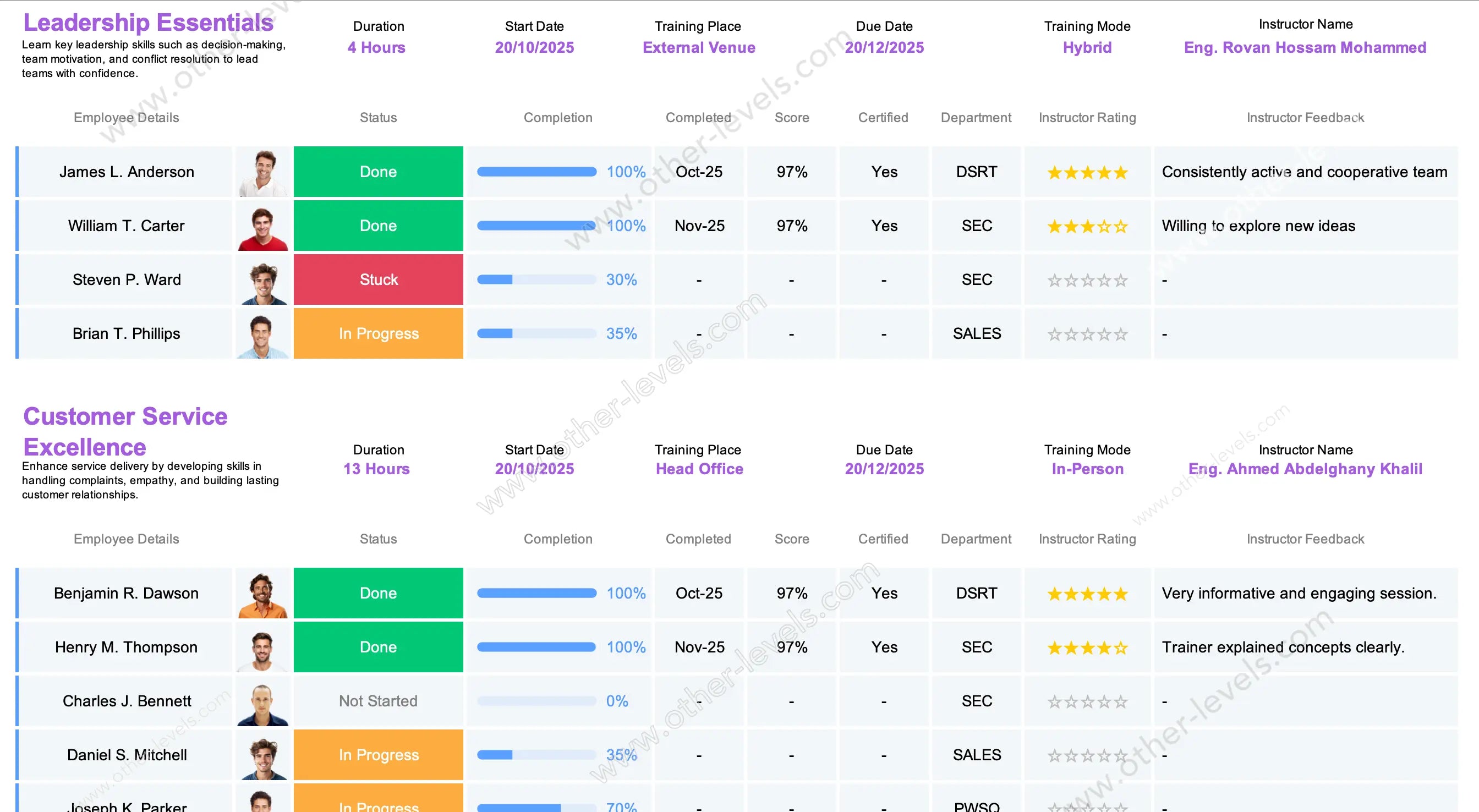Screen dimensions: 1479x812
Task: Click James L. Anderson's profile photo
Action: point(263,172)
